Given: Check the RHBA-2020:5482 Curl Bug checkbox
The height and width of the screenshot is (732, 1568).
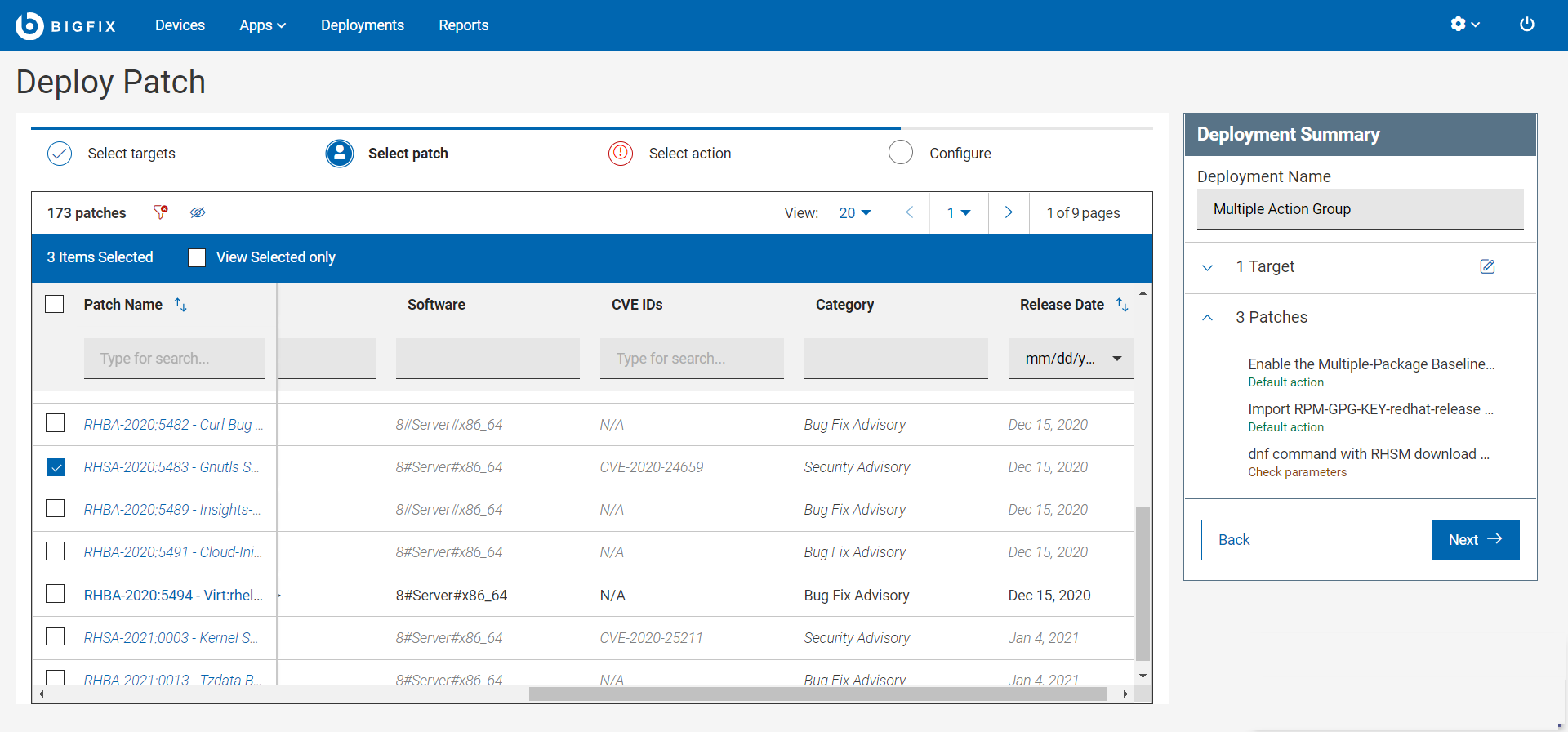Looking at the screenshot, I should pyautogui.click(x=56, y=424).
